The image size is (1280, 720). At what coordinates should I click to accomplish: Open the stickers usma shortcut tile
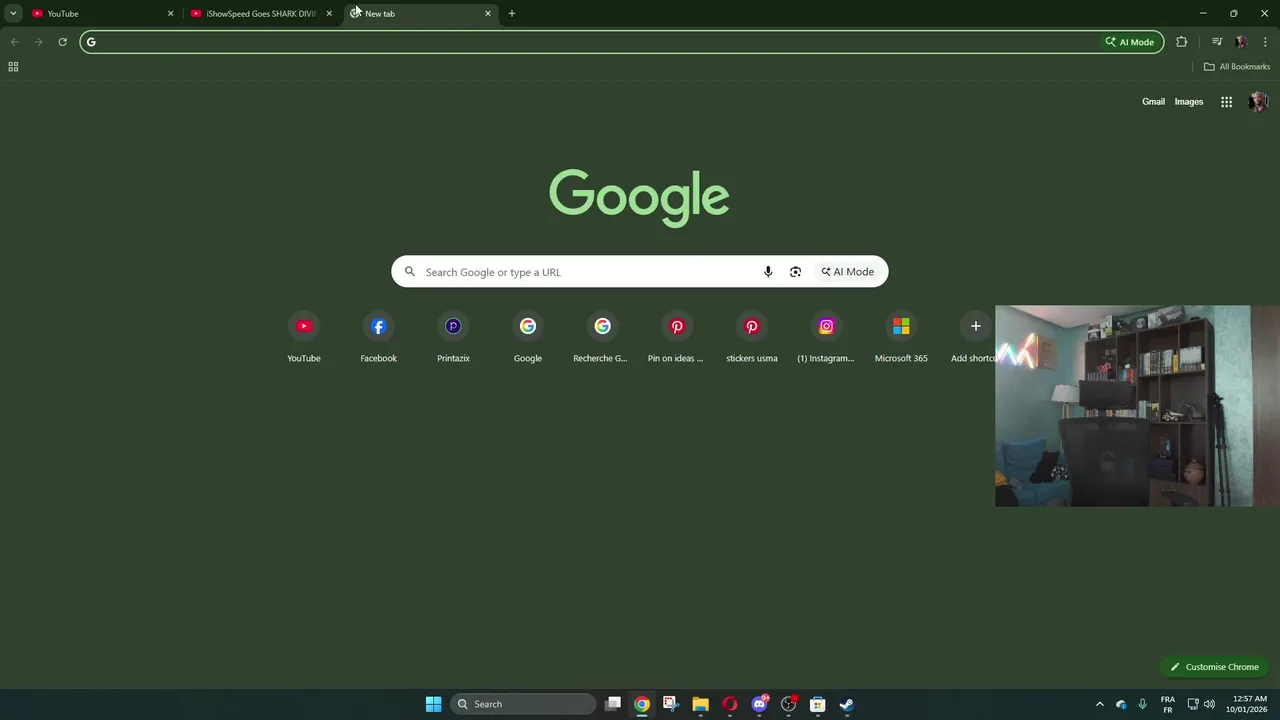(752, 337)
